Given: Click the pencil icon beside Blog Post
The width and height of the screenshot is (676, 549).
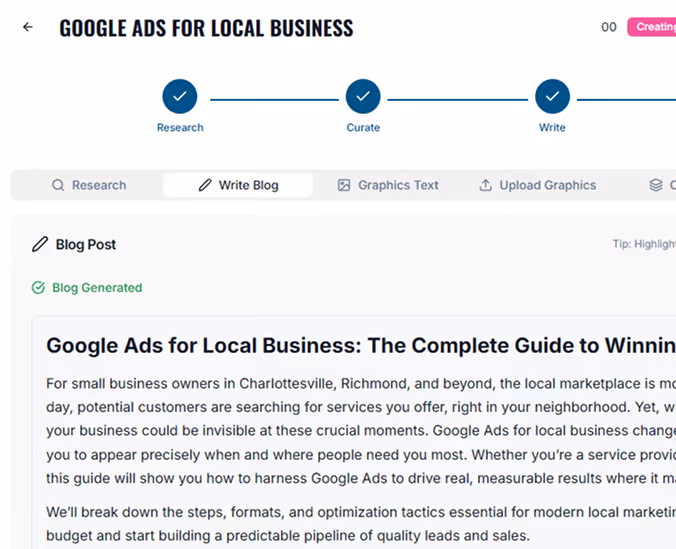Looking at the screenshot, I should [40, 245].
